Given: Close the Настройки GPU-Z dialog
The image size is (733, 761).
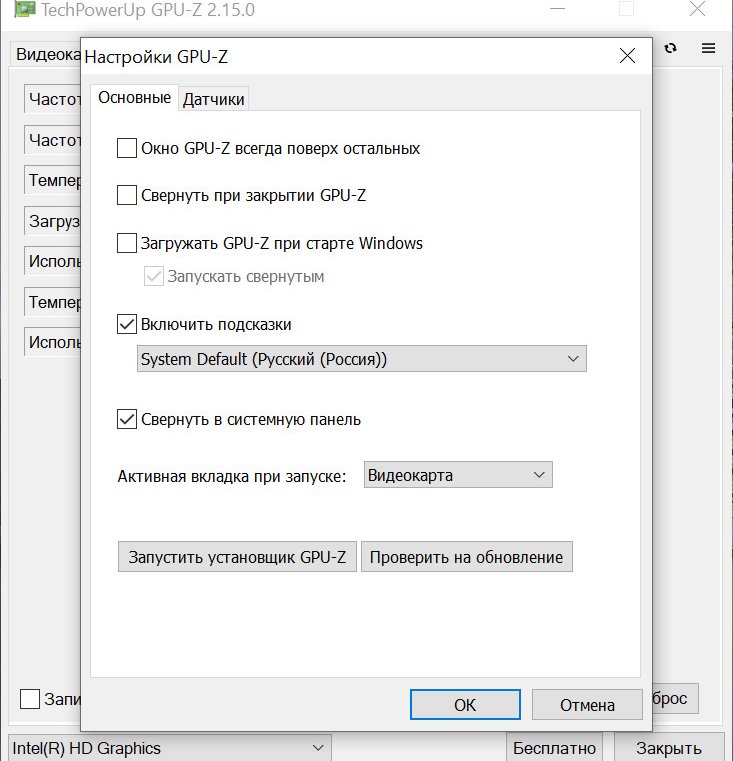Looking at the screenshot, I should click(627, 56).
